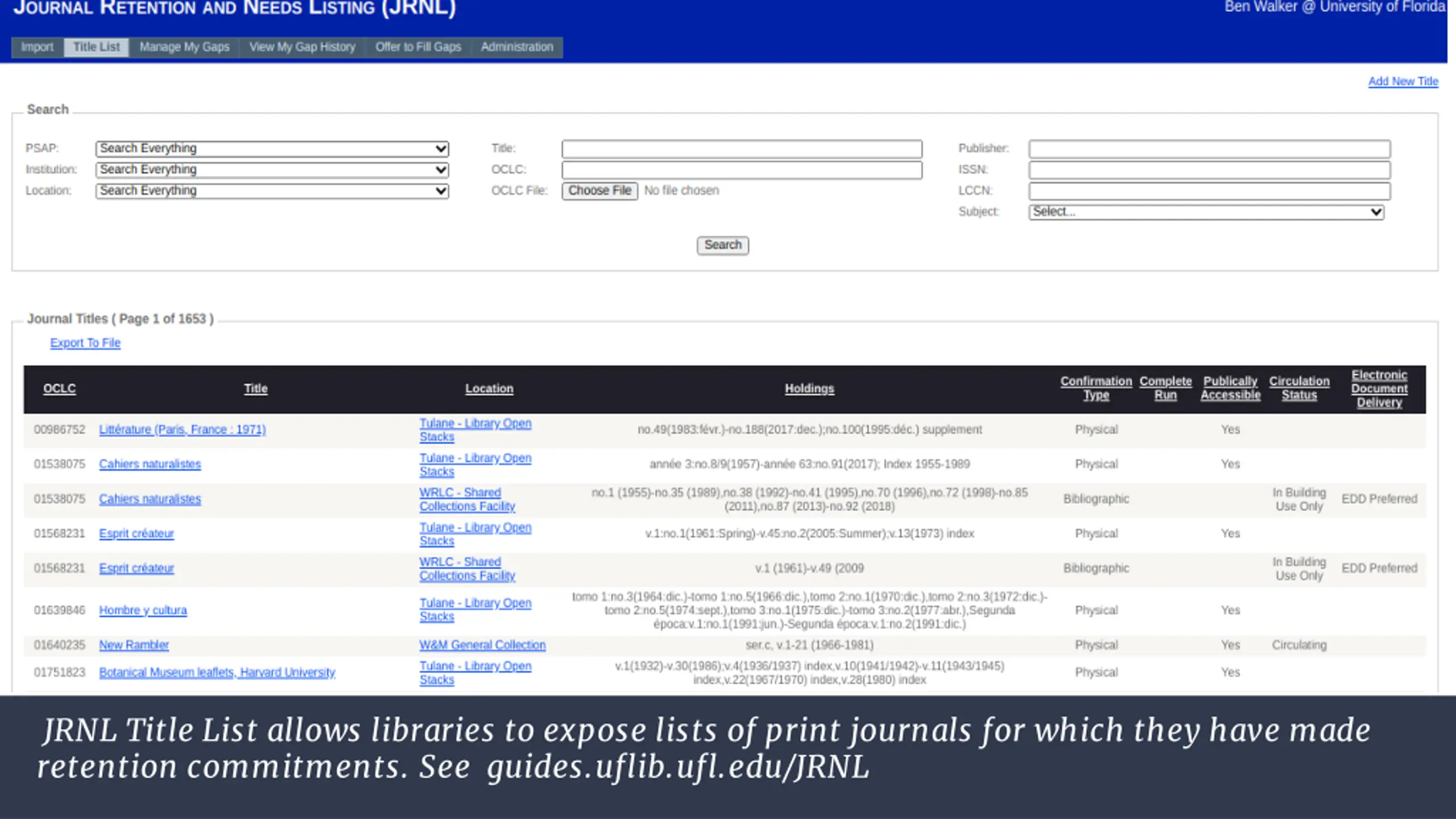Open Littérature (Paris, France : 1971) title
This screenshot has height=819, width=1456.
click(x=182, y=430)
